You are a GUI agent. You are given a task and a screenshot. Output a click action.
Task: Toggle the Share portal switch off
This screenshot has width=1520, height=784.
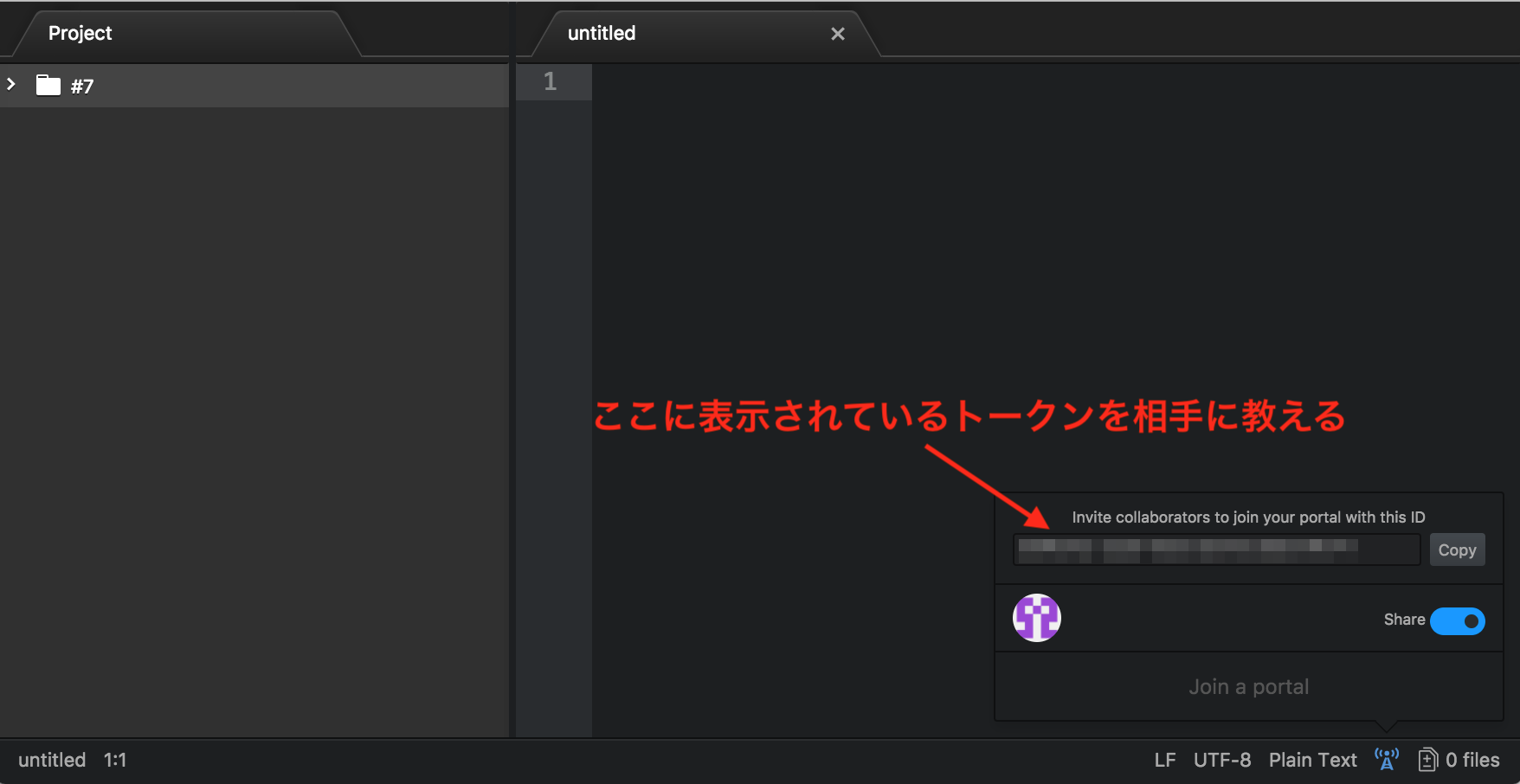pyautogui.click(x=1457, y=620)
